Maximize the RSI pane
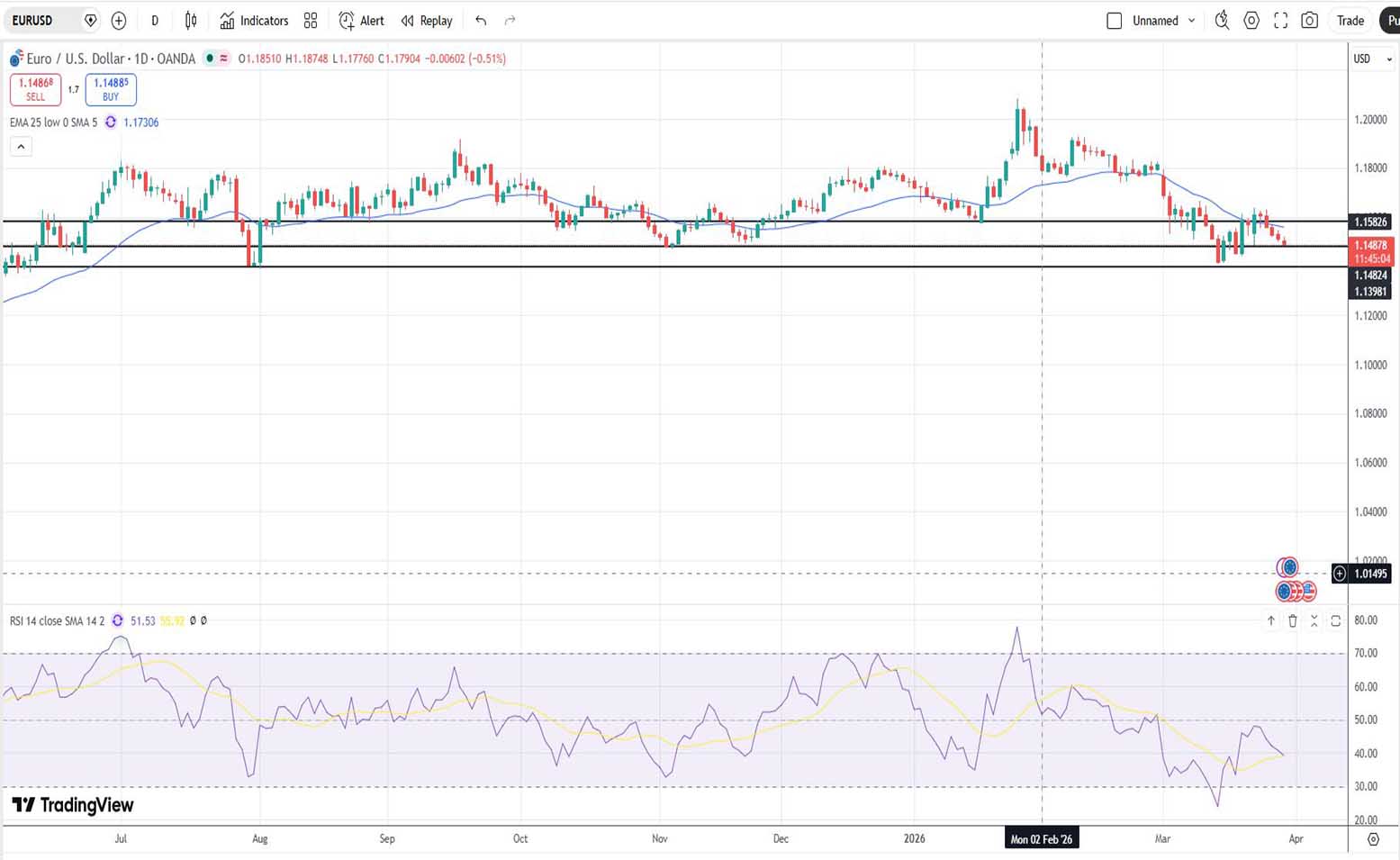Screen dimensions: 1400x860 [1336, 620]
